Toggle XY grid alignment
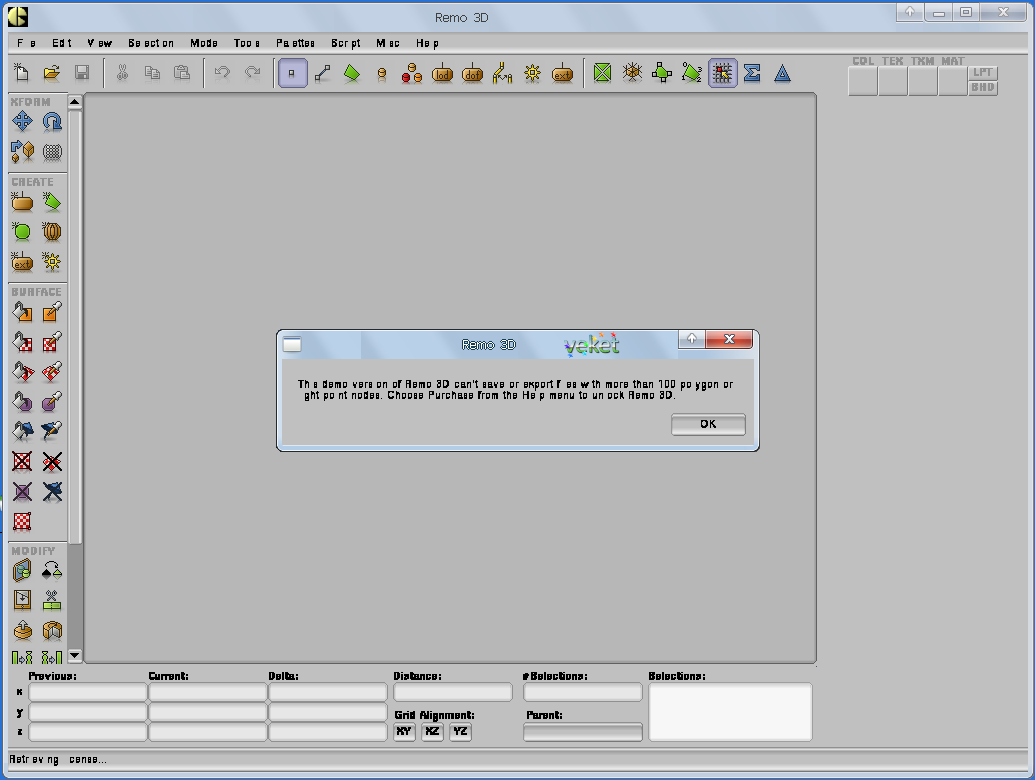This screenshot has width=1035, height=780. tap(404, 731)
